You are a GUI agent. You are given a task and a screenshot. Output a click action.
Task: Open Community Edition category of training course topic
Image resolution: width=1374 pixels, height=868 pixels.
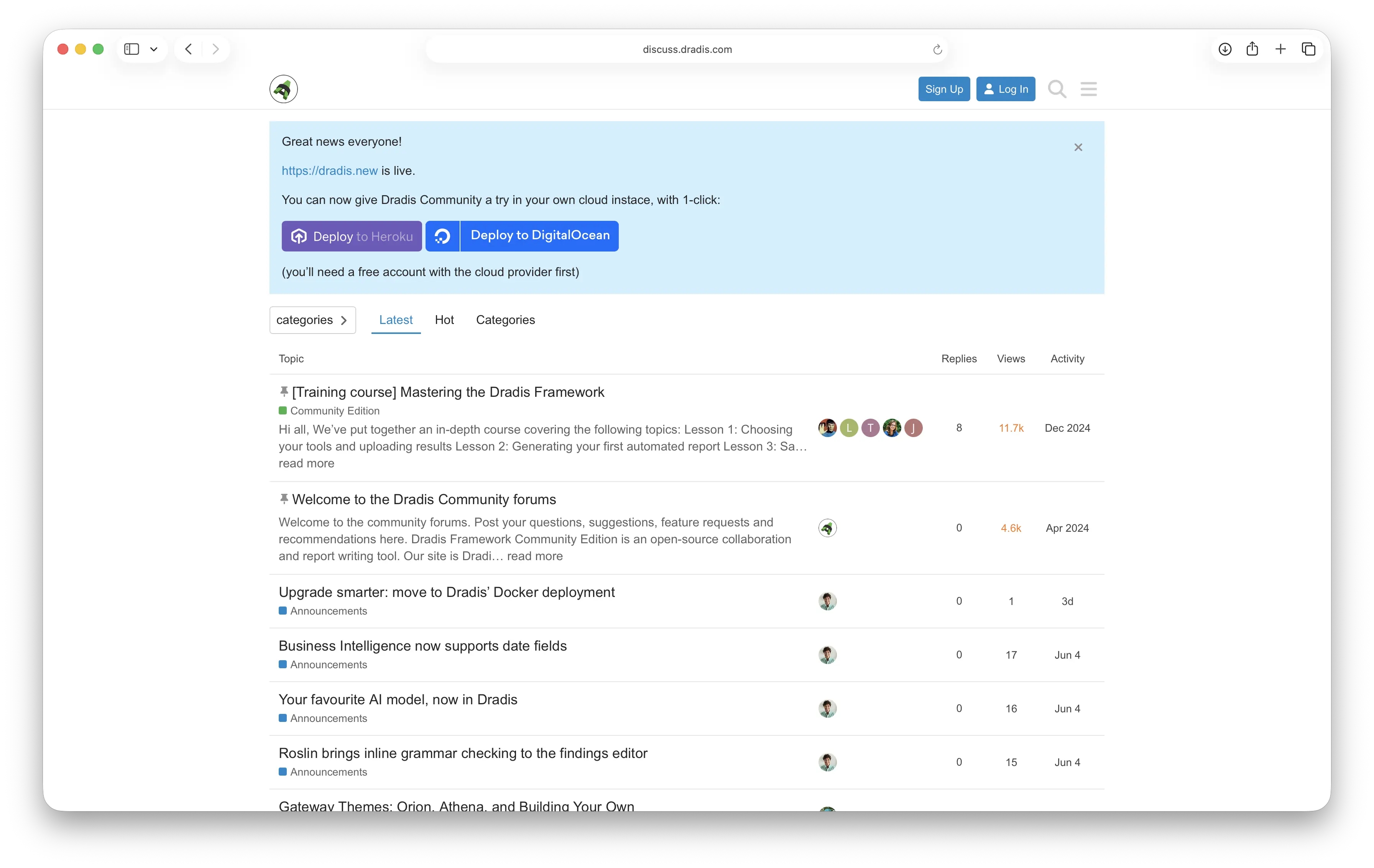click(x=329, y=411)
